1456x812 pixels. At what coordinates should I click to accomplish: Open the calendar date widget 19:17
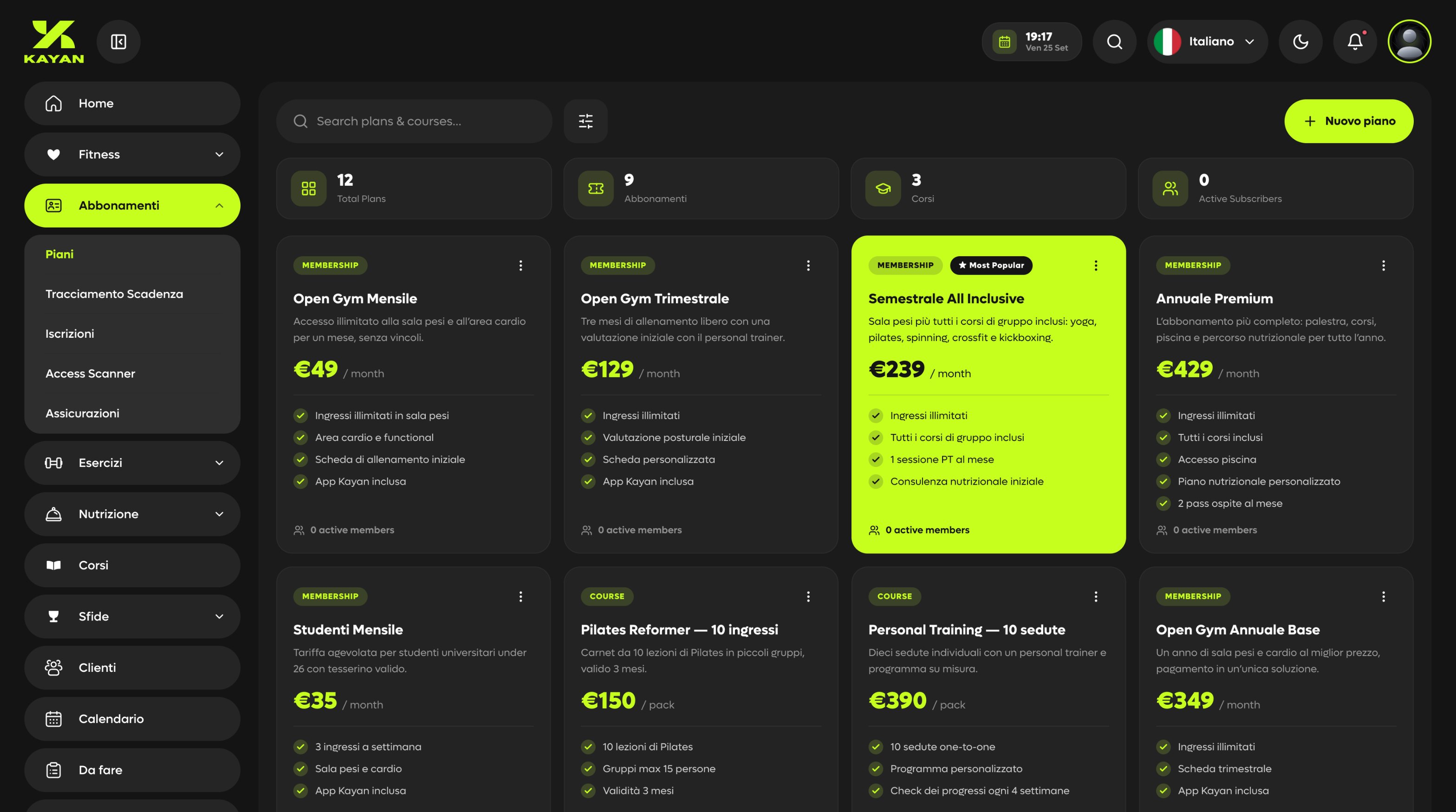click(x=1032, y=42)
